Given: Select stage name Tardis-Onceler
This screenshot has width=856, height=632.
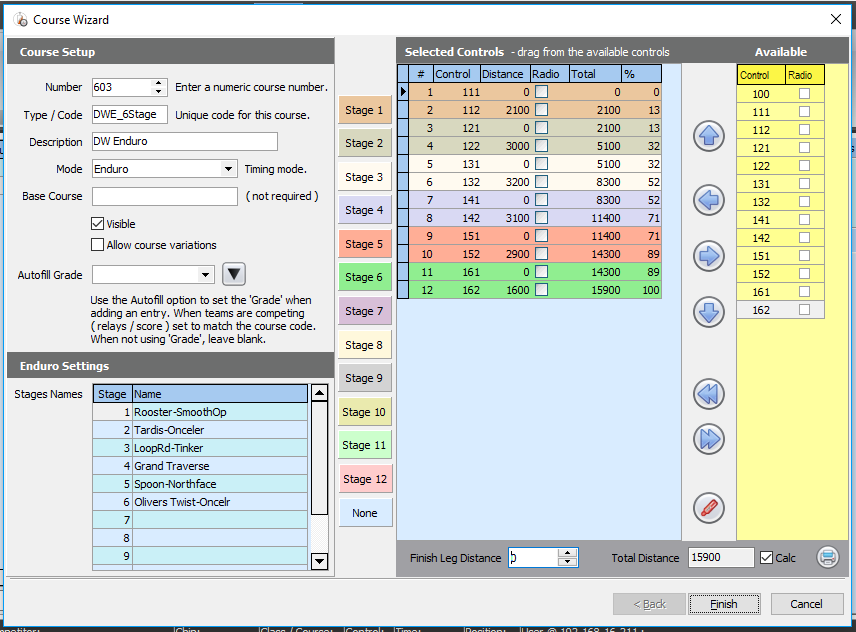Looking at the screenshot, I should point(220,430).
